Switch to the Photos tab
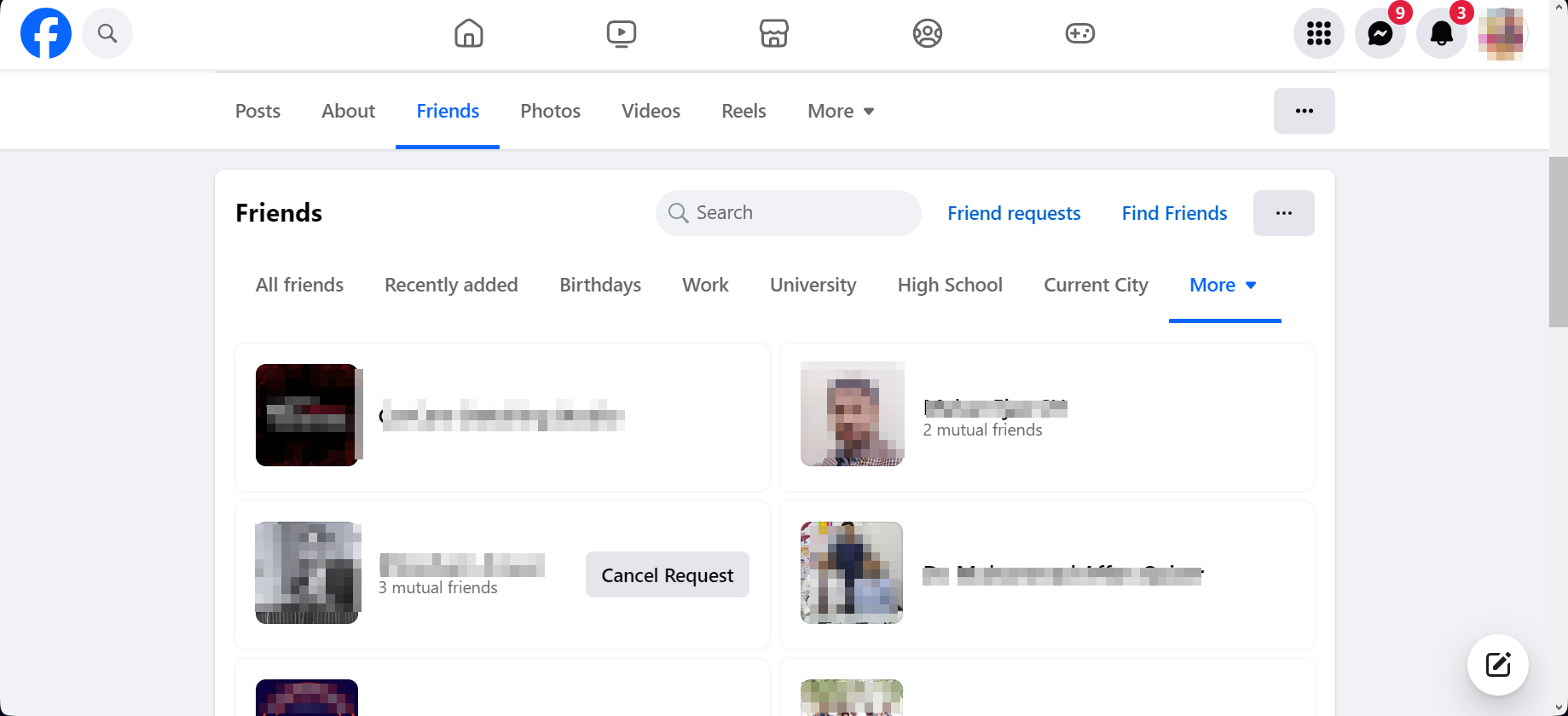1568x716 pixels. (x=551, y=111)
